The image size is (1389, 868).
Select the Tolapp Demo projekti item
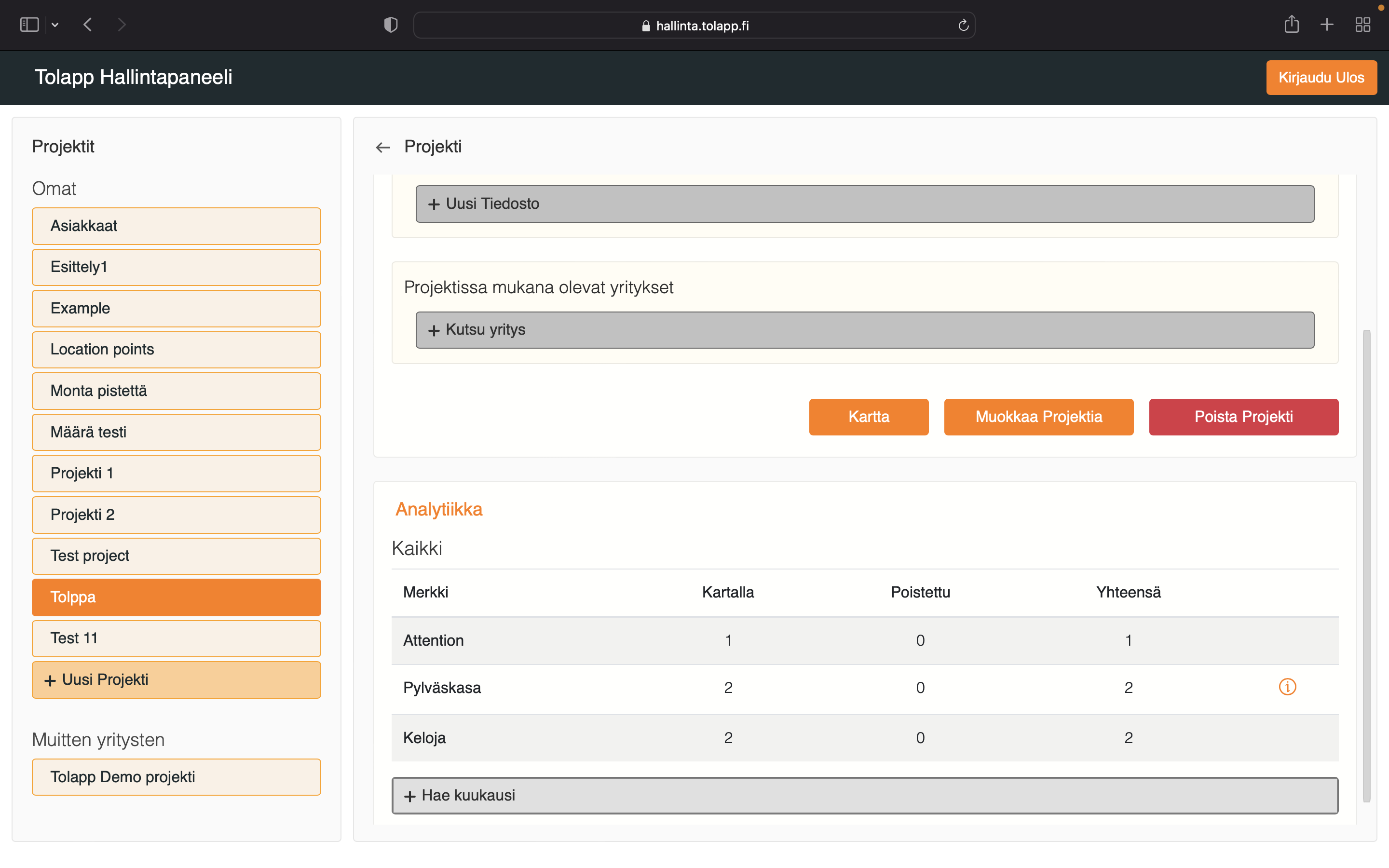click(176, 777)
